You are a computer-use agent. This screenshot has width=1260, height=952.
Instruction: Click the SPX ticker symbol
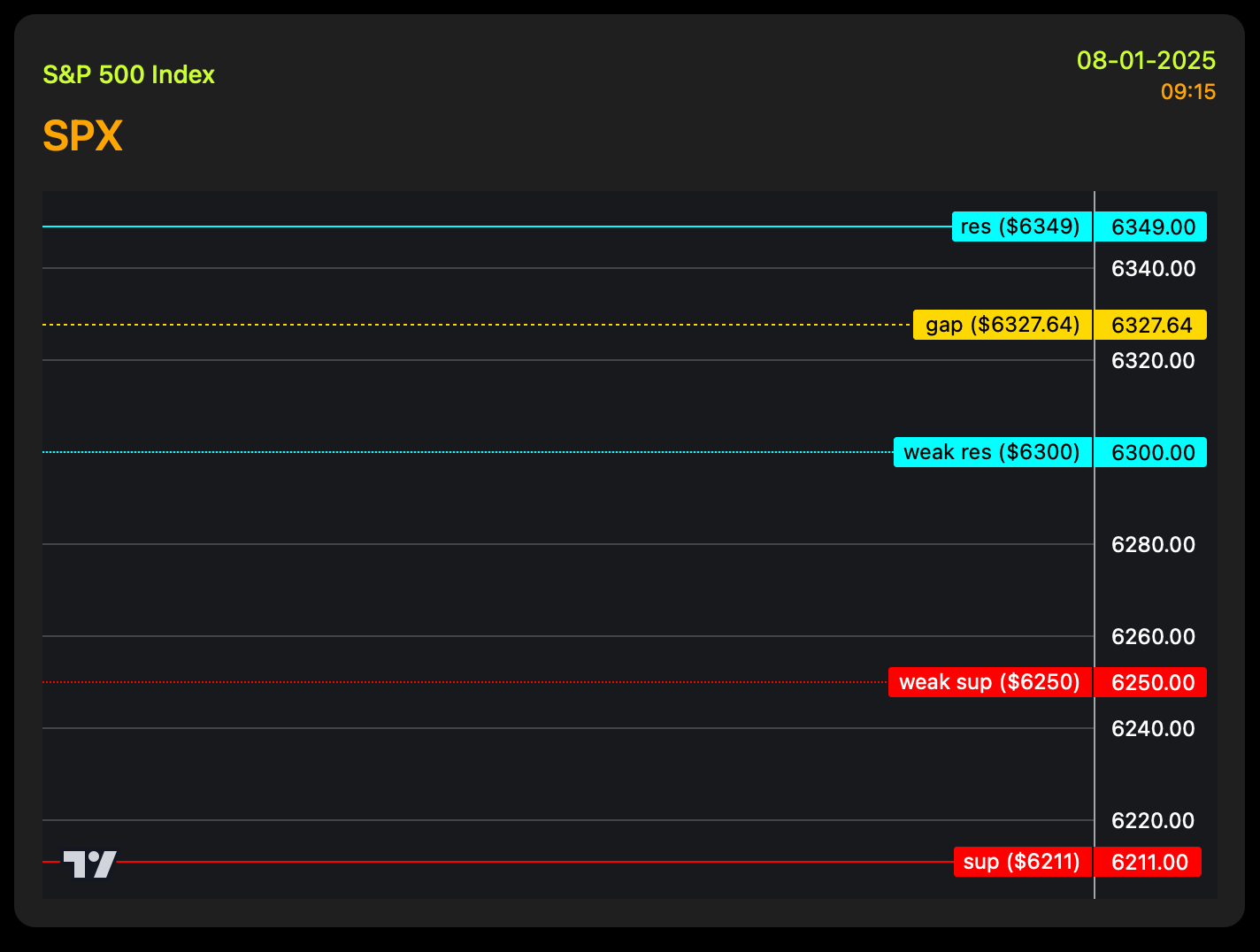(x=83, y=137)
